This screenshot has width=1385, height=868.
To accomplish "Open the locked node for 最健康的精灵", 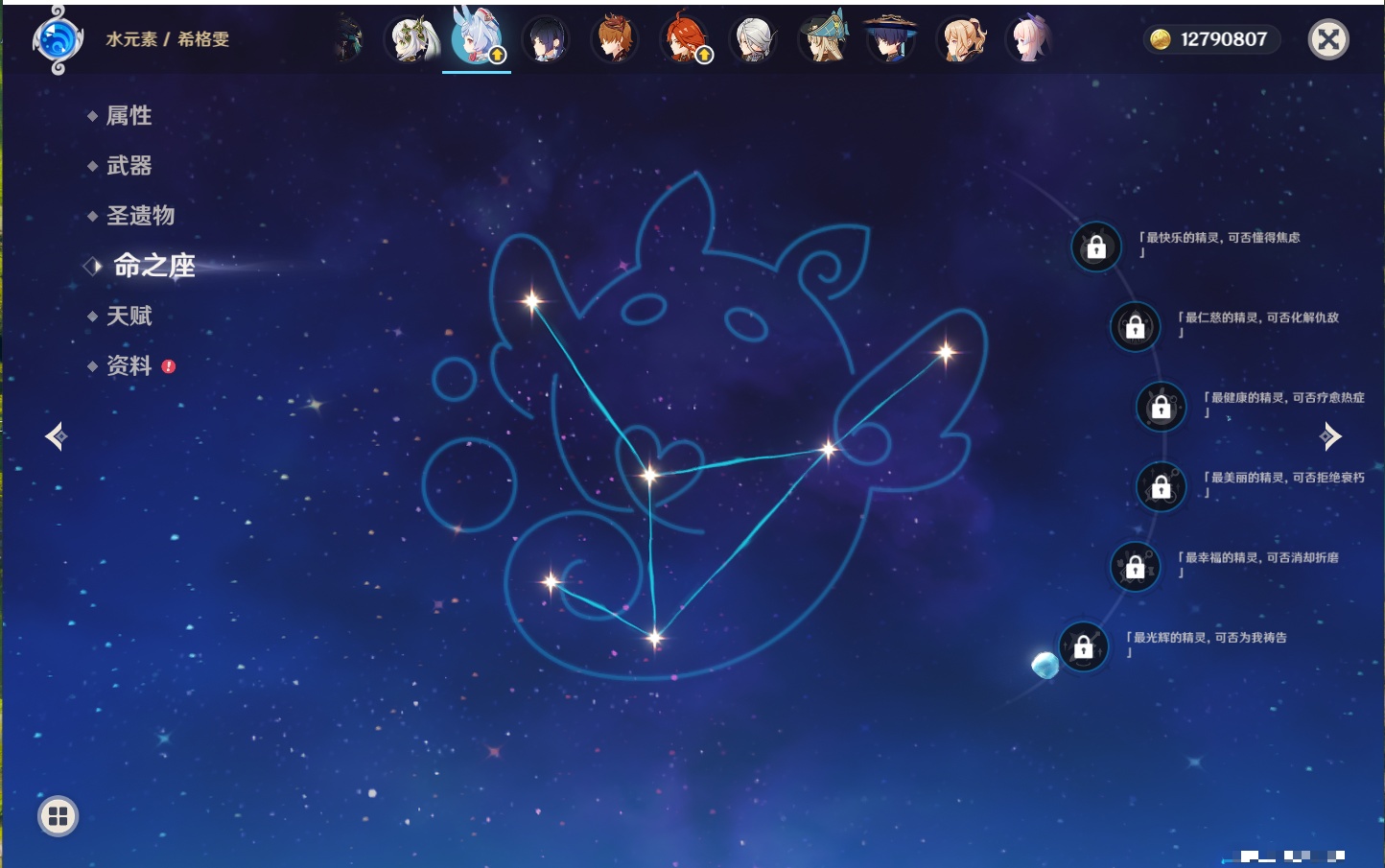I will [x=1161, y=407].
